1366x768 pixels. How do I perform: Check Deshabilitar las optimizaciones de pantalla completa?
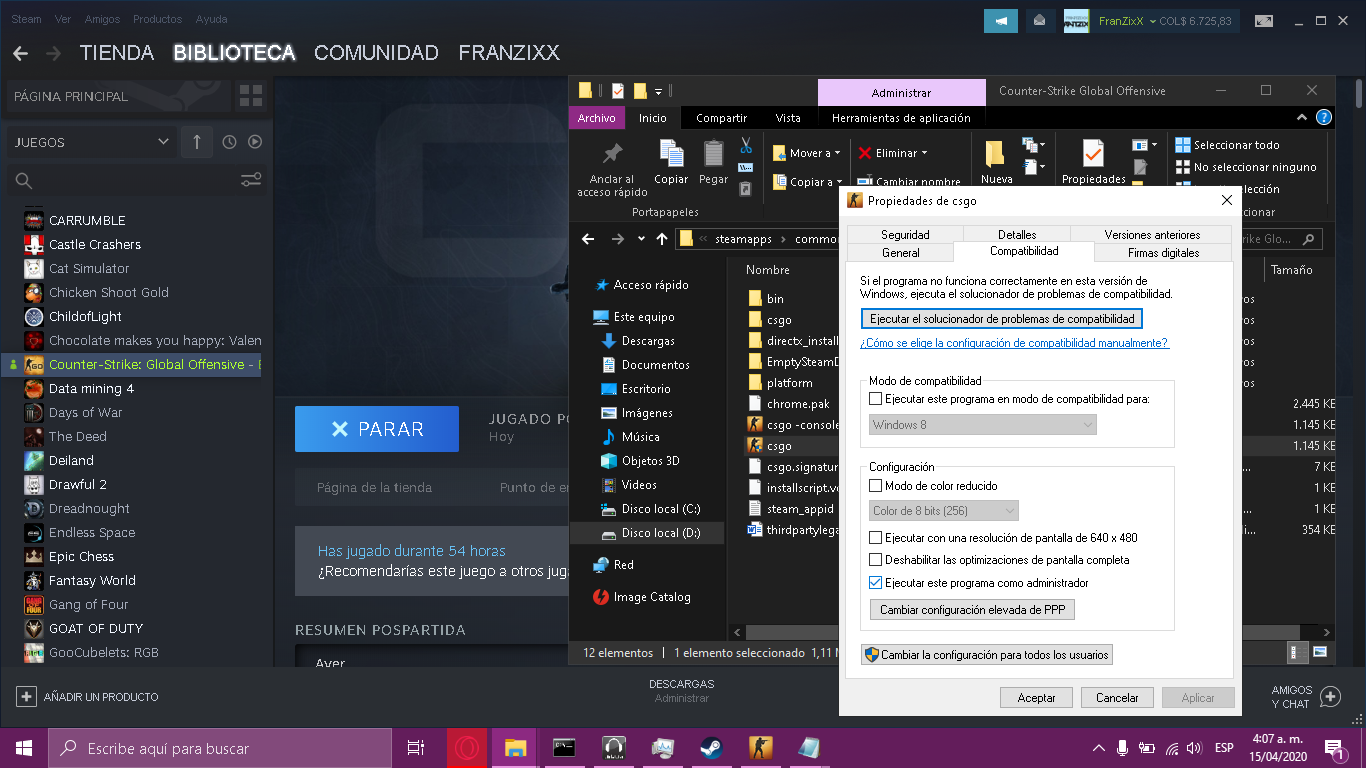click(876, 560)
